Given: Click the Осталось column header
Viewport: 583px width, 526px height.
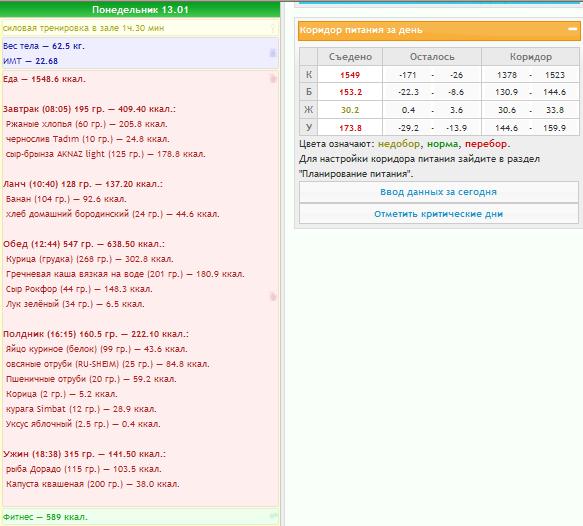Looking at the screenshot, I should tap(432, 57).
